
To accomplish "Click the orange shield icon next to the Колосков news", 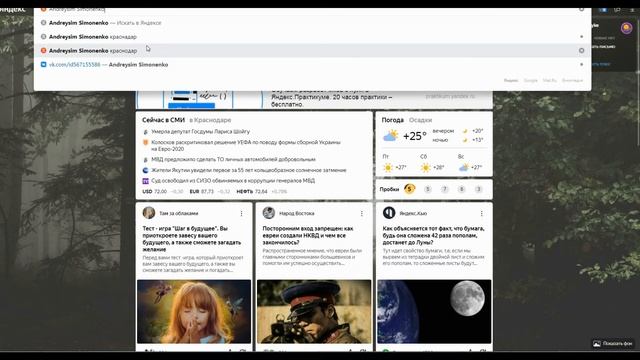I will point(145,142).
